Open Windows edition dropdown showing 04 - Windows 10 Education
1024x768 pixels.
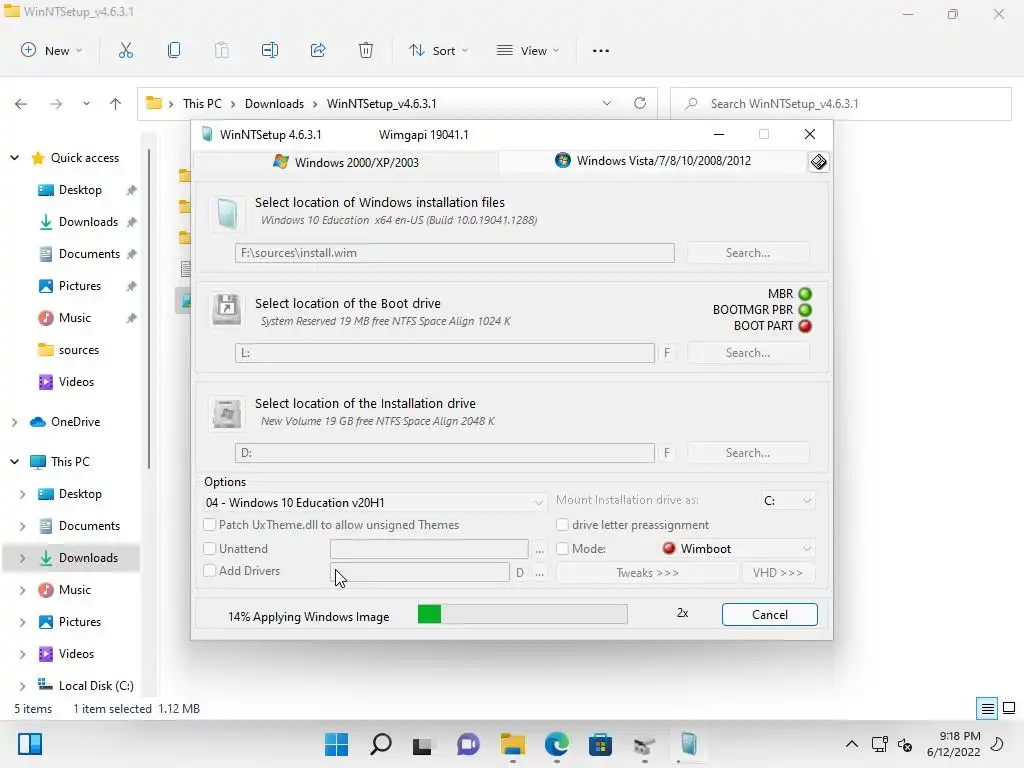[x=374, y=502]
